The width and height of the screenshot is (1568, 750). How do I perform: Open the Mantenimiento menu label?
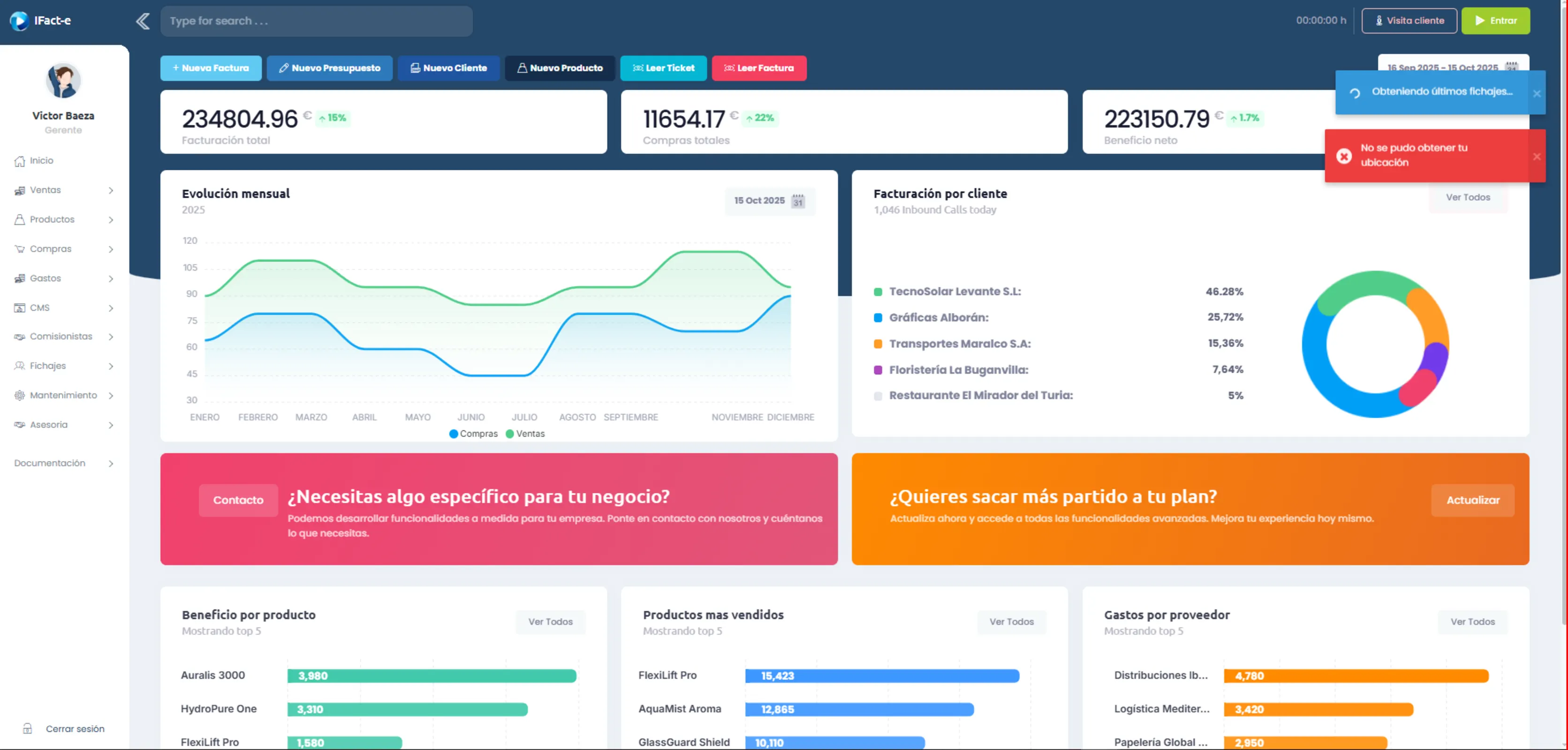(63, 395)
